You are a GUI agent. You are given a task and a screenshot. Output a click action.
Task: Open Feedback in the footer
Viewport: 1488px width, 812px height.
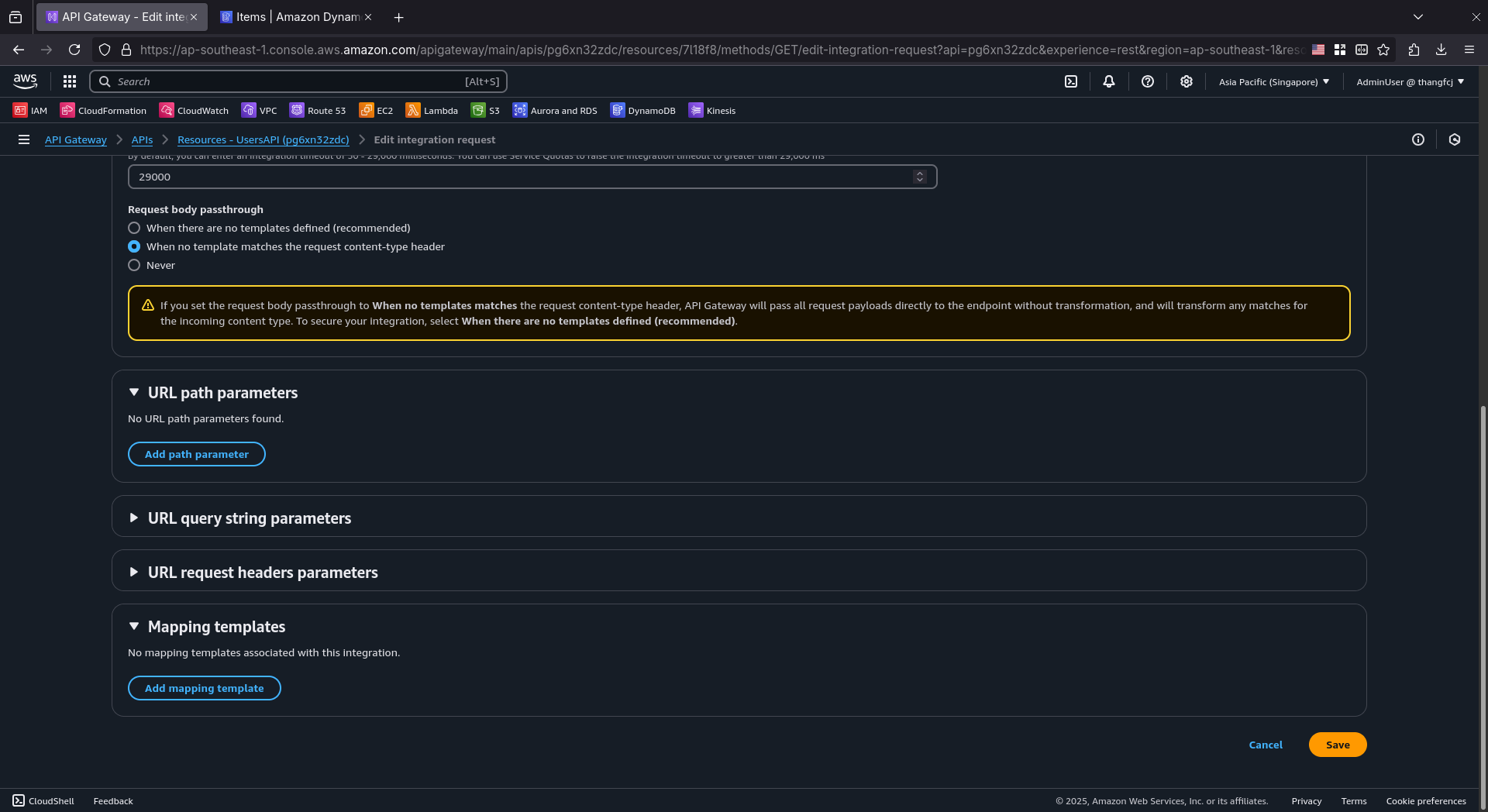point(113,801)
